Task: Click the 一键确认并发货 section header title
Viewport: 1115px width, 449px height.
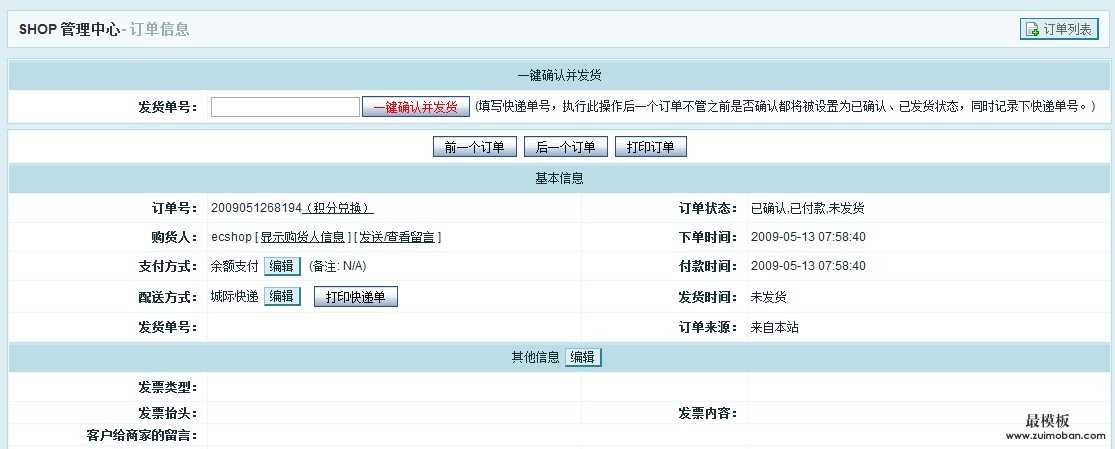Action: (x=559, y=75)
